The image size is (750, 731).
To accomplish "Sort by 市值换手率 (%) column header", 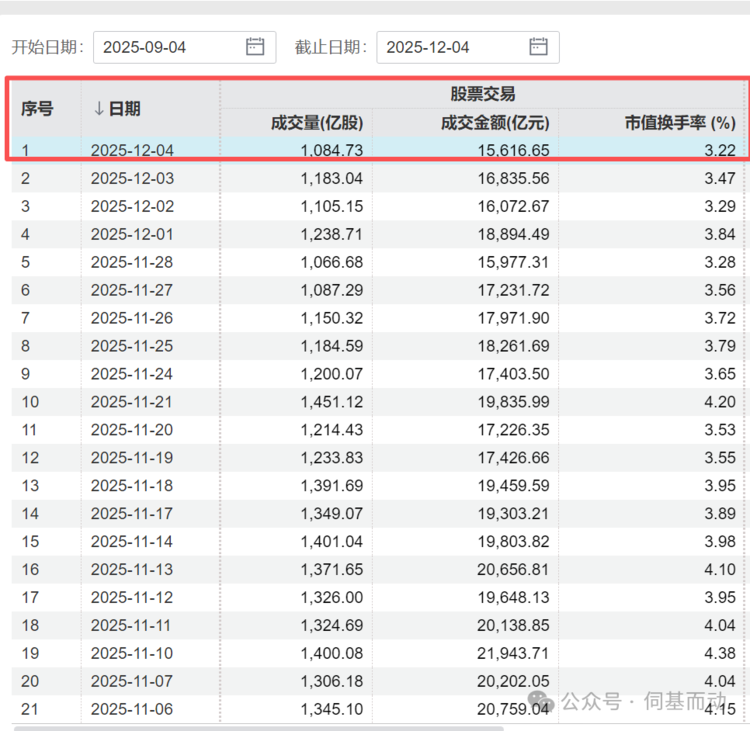I will click(x=680, y=124).
